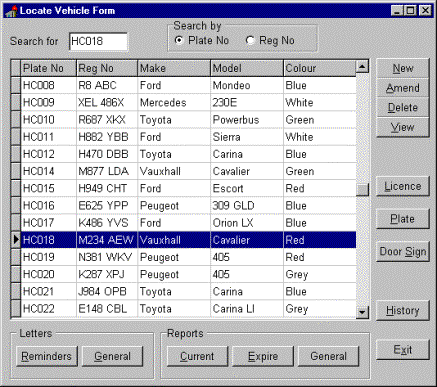This screenshot has width=437, height=387.
Task: Select the row selector for HC018
Action: (16, 240)
